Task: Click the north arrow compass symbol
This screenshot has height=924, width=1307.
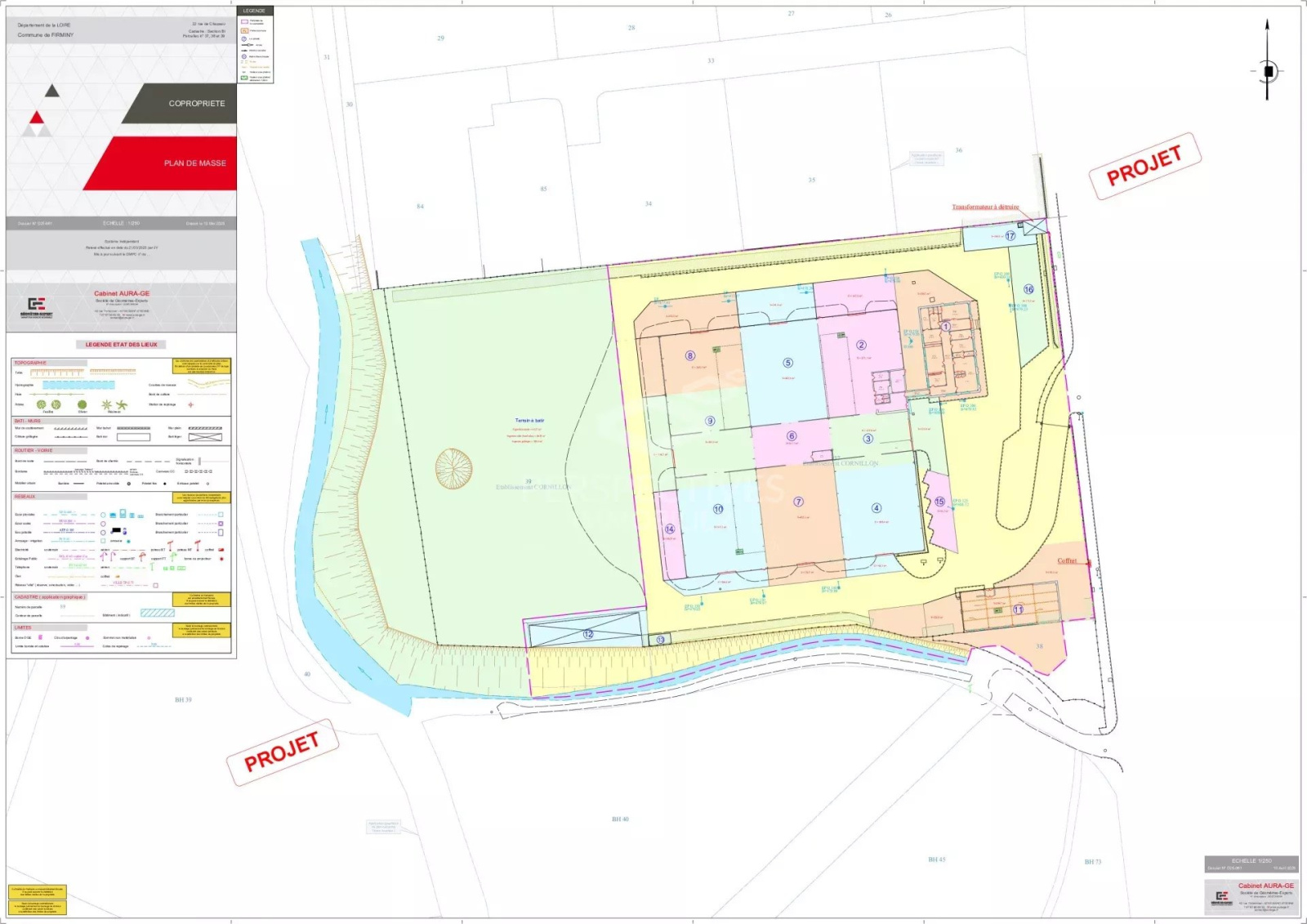Action: [1268, 71]
